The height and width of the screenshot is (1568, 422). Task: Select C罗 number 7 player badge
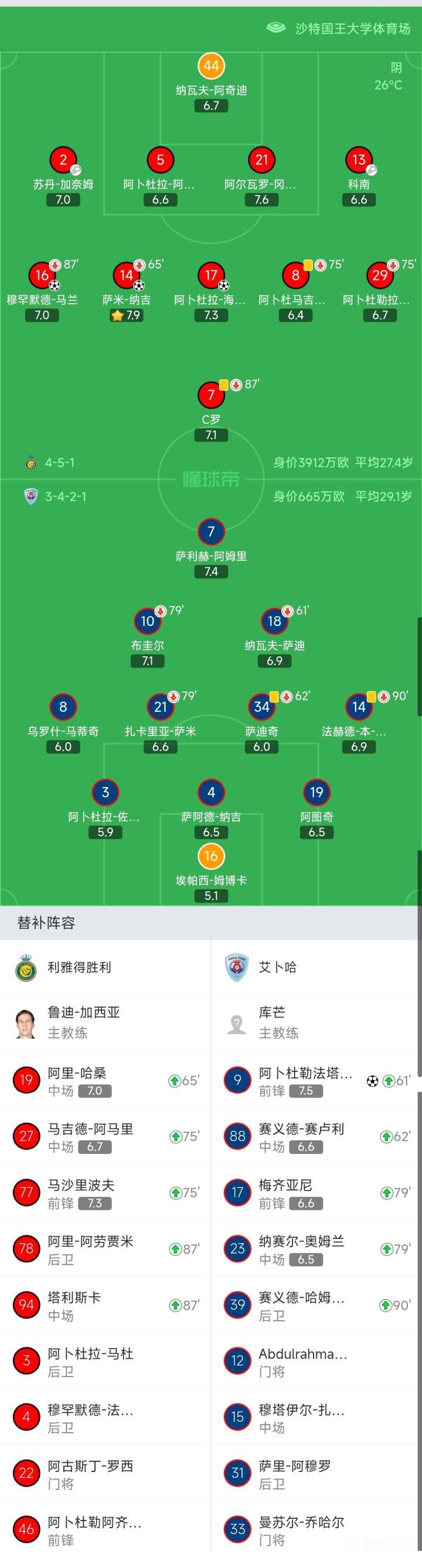point(212,395)
